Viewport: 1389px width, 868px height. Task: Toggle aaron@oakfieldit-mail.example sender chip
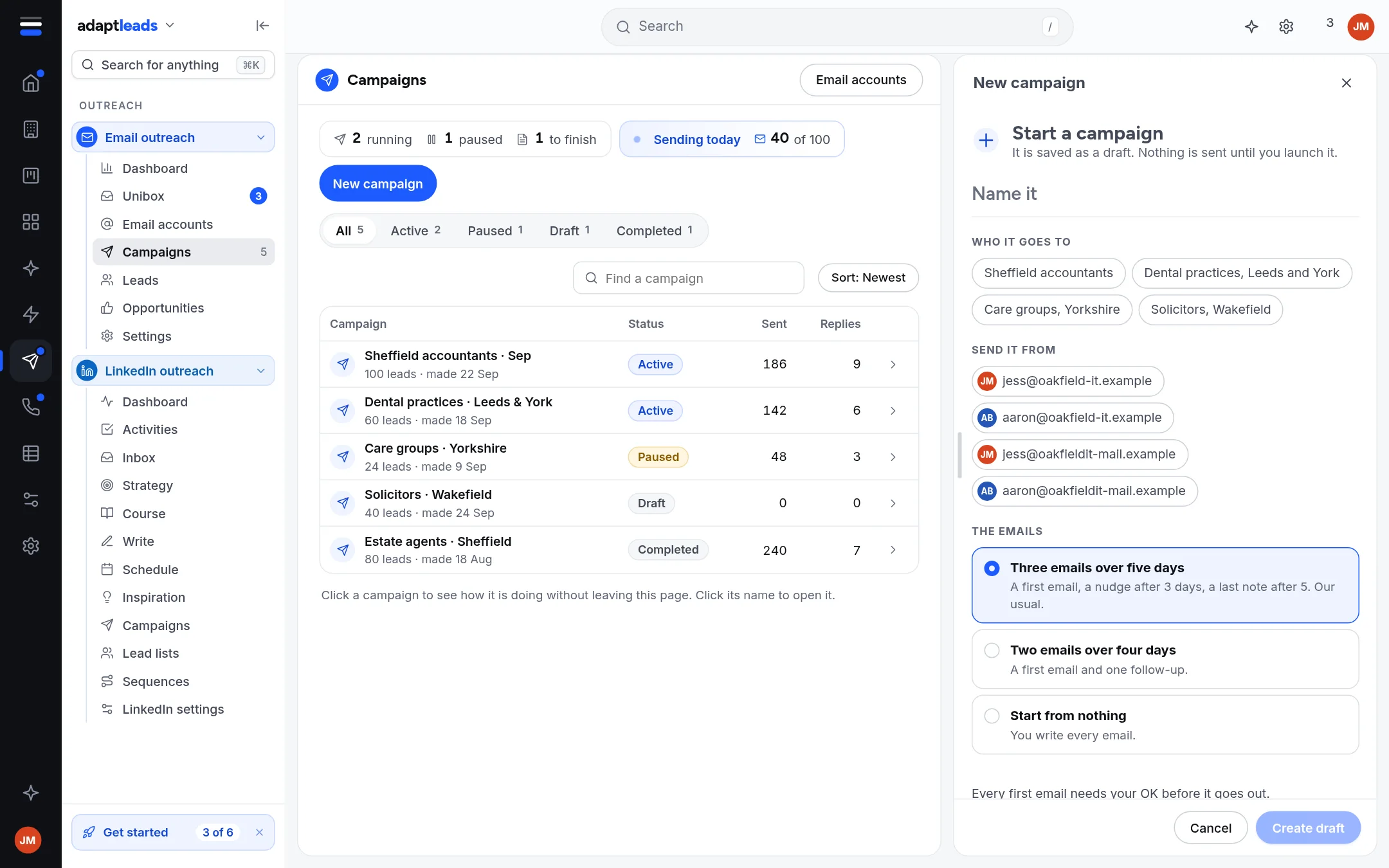(x=1084, y=491)
